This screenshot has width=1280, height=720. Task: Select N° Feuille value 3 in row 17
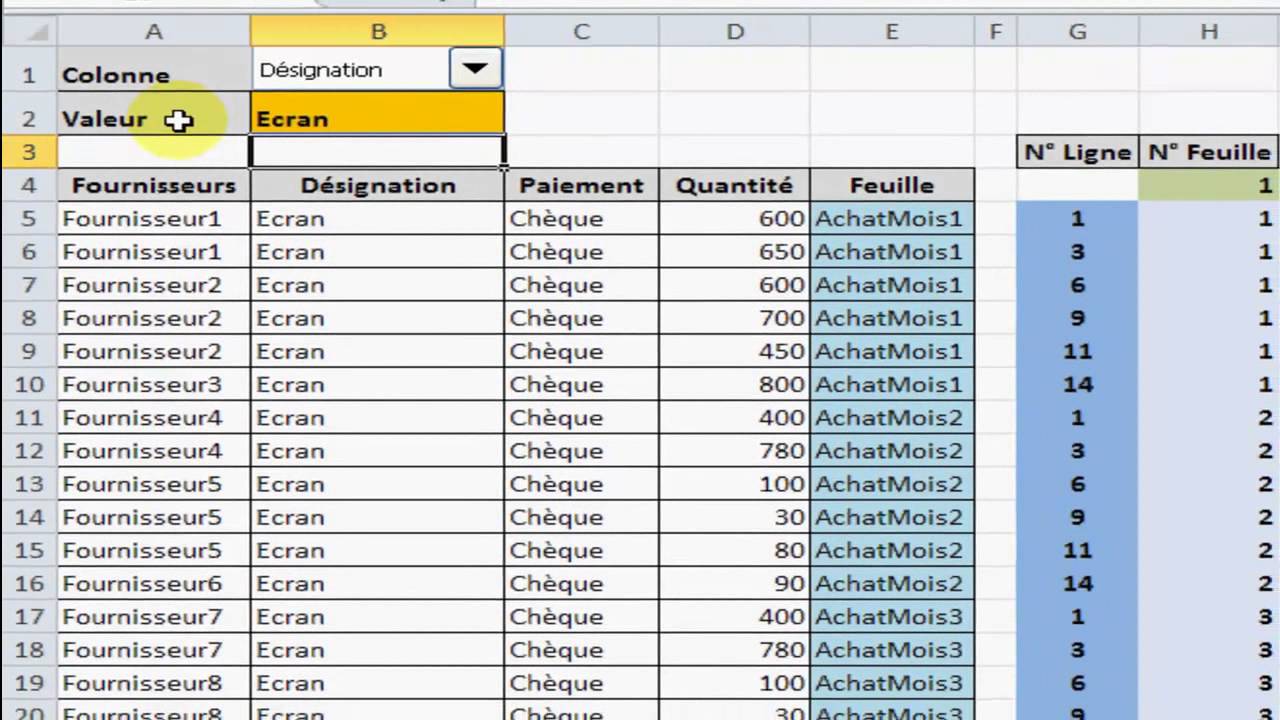tap(1209, 616)
